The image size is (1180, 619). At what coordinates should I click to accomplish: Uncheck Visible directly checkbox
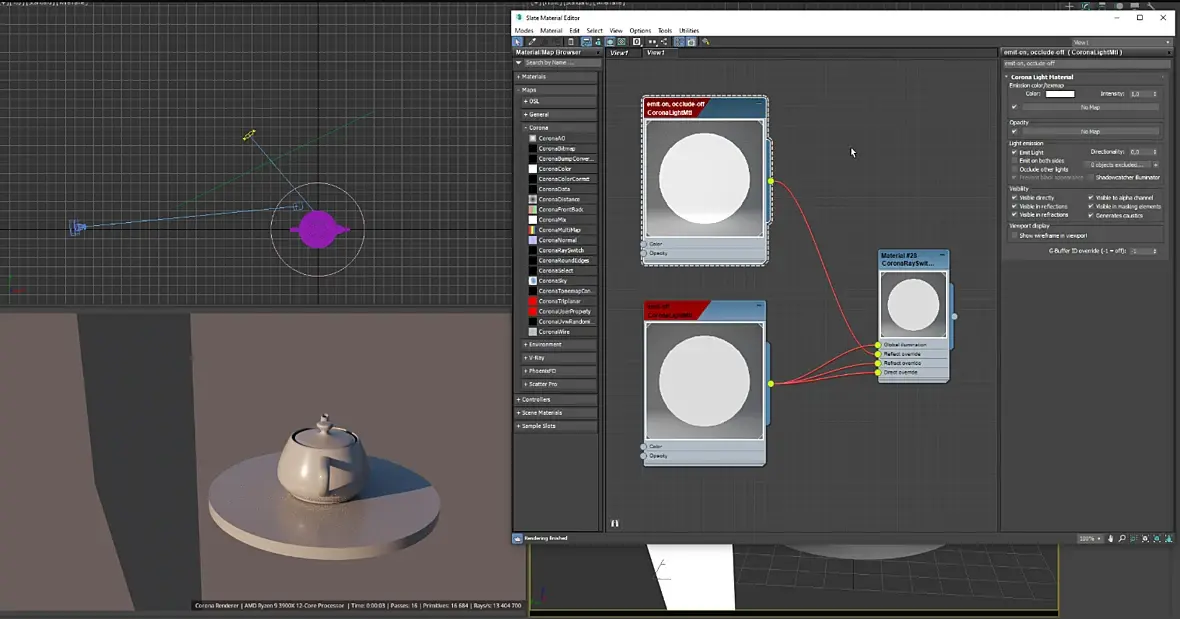pos(1014,198)
